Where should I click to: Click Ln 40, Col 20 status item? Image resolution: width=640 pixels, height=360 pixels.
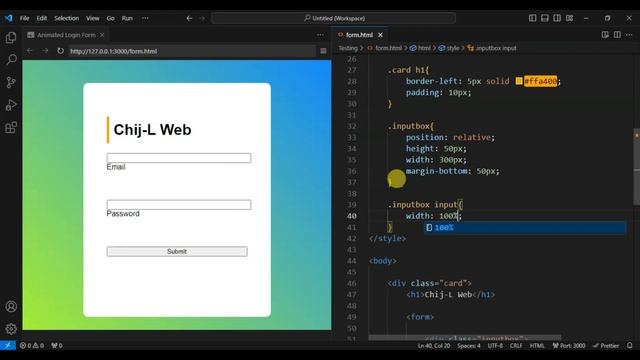[434, 345]
